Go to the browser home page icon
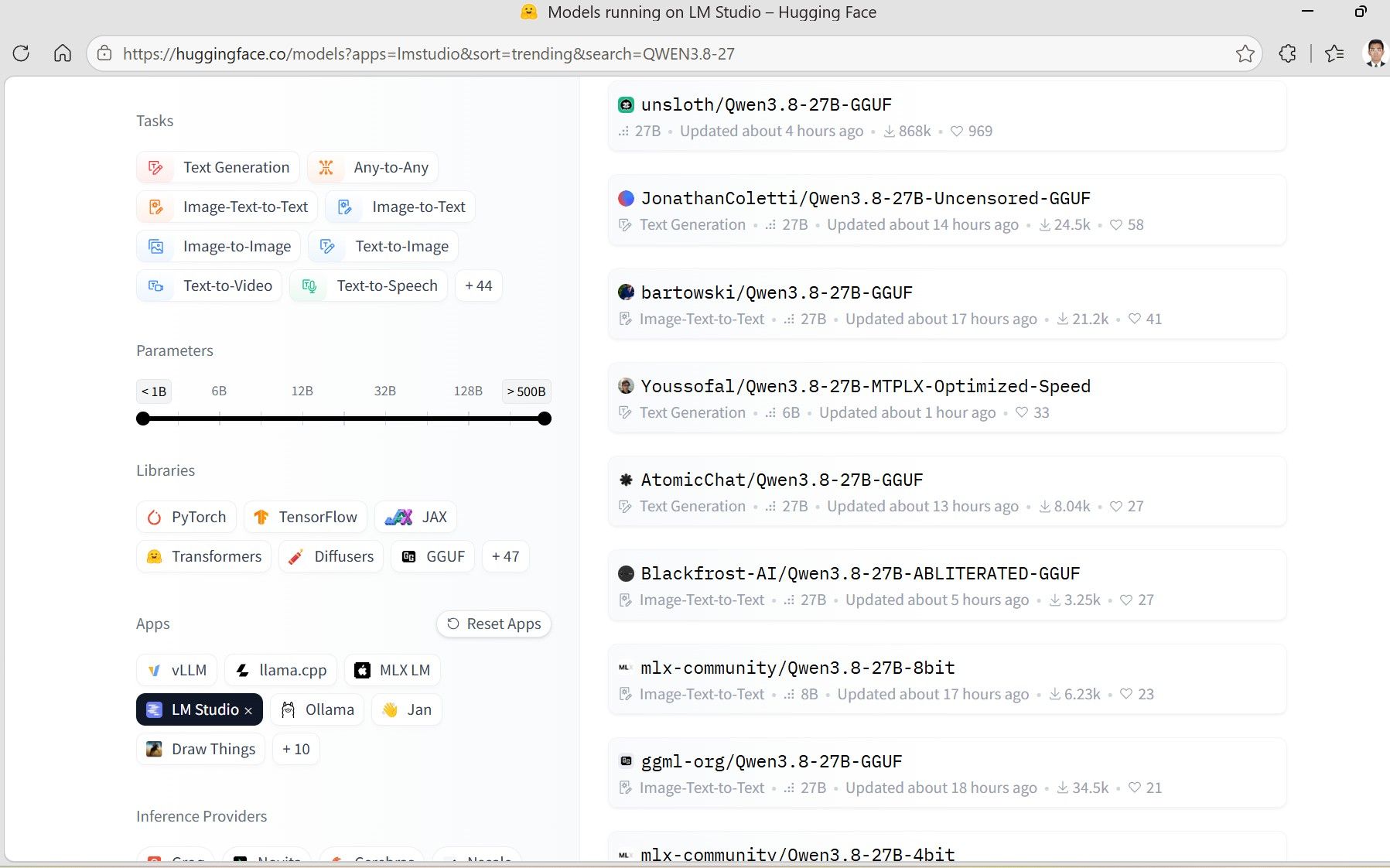The image size is (1390, 868). click(63, 53)
